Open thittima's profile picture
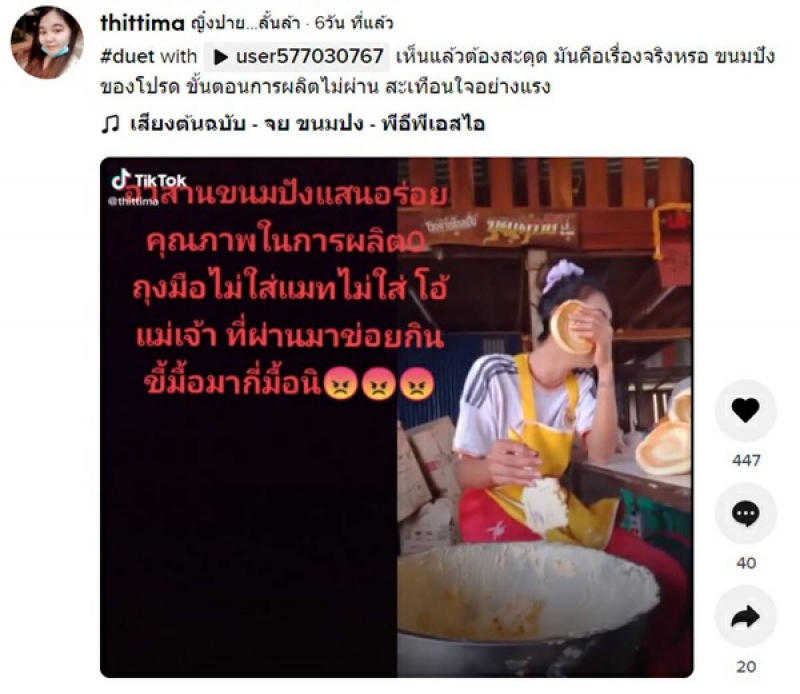This screenshot has height=694, width=800. coord(47,42)
